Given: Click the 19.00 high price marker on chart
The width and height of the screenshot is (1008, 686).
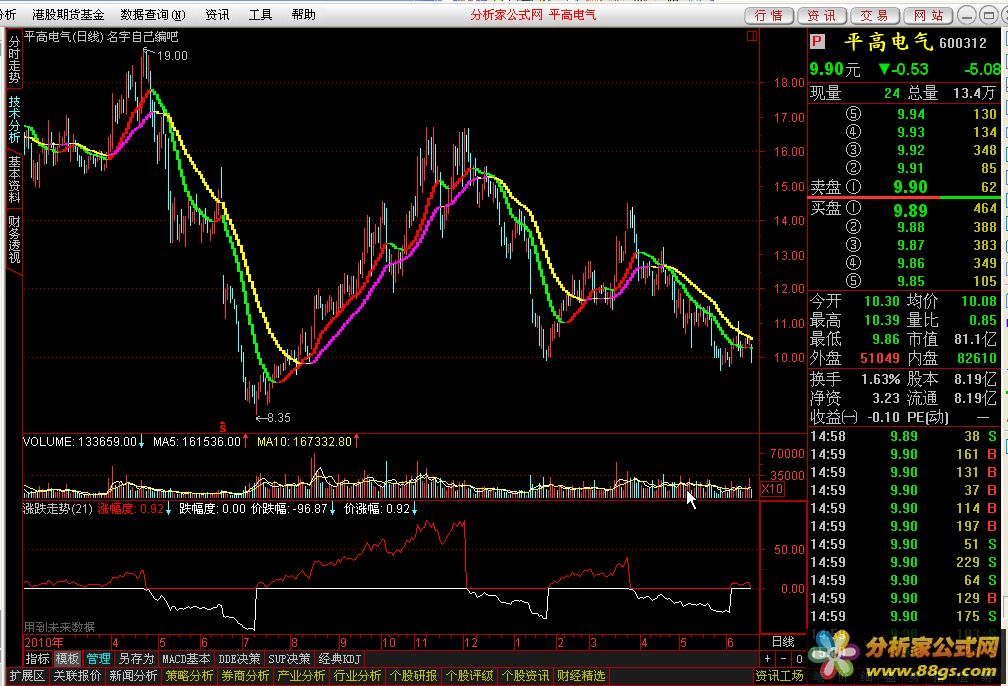Looking at the screenshot, I should [172, 56].
